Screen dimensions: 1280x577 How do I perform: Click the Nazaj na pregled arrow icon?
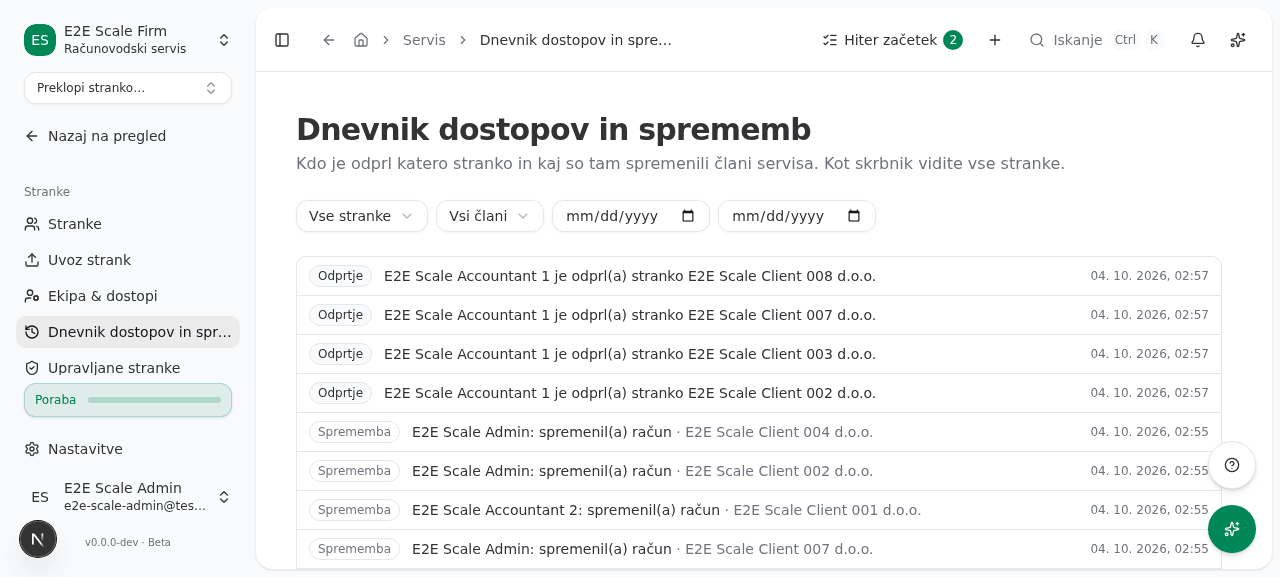[x=32, y=136]
